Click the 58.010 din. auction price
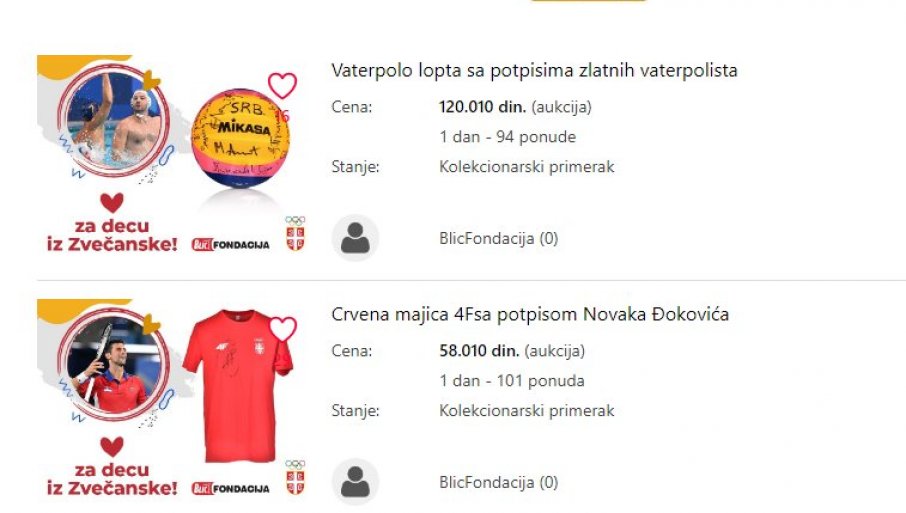This screenshot has width=906, height=513. pos(479,351)
